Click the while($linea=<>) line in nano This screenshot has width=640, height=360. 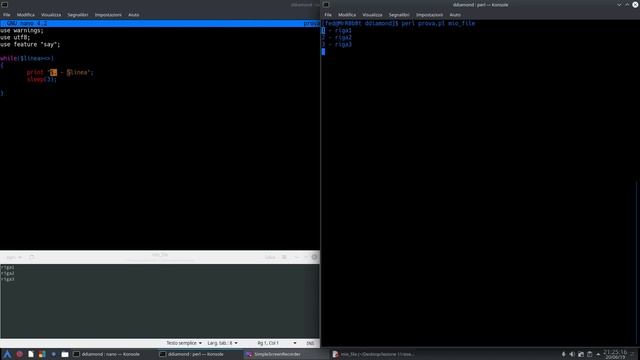pyautogui.click(x=27, y=58)
